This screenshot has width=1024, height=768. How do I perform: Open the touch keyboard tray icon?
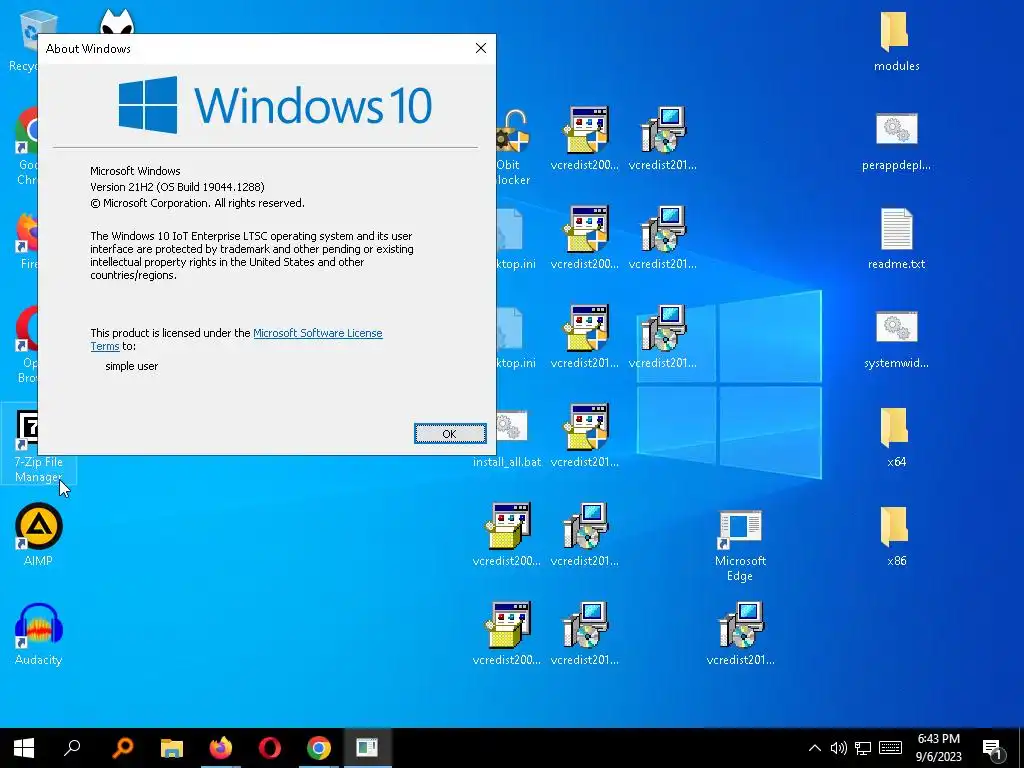(x=890, y=748)
